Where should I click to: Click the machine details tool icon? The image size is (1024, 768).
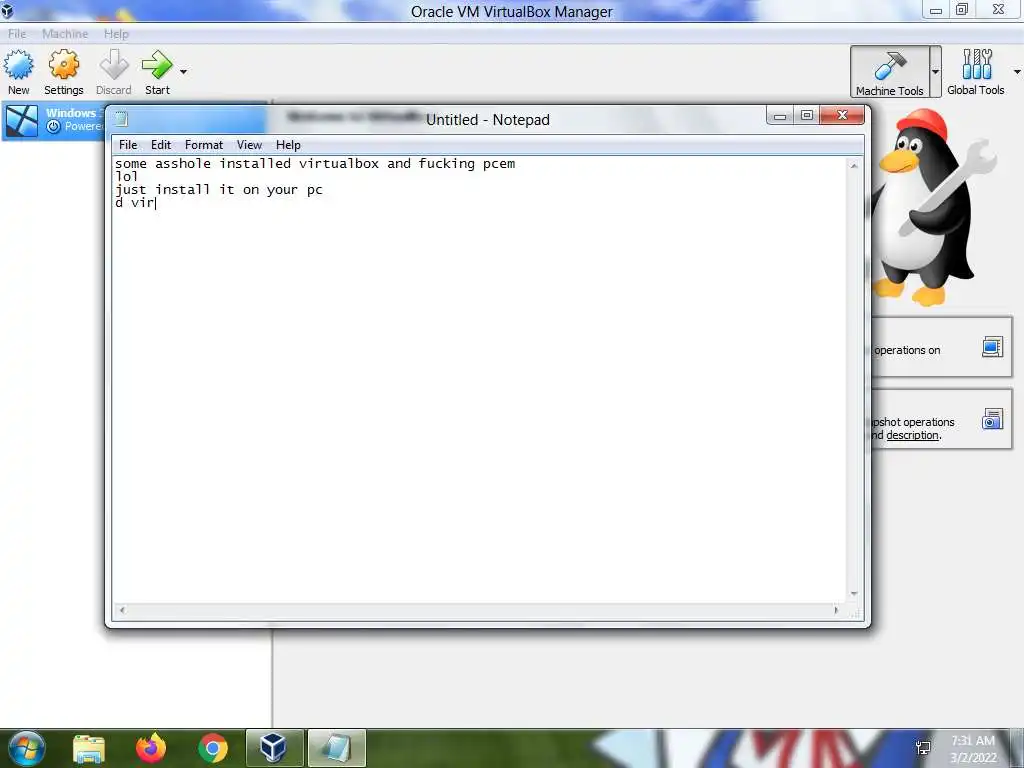click(x=992, y=347)
